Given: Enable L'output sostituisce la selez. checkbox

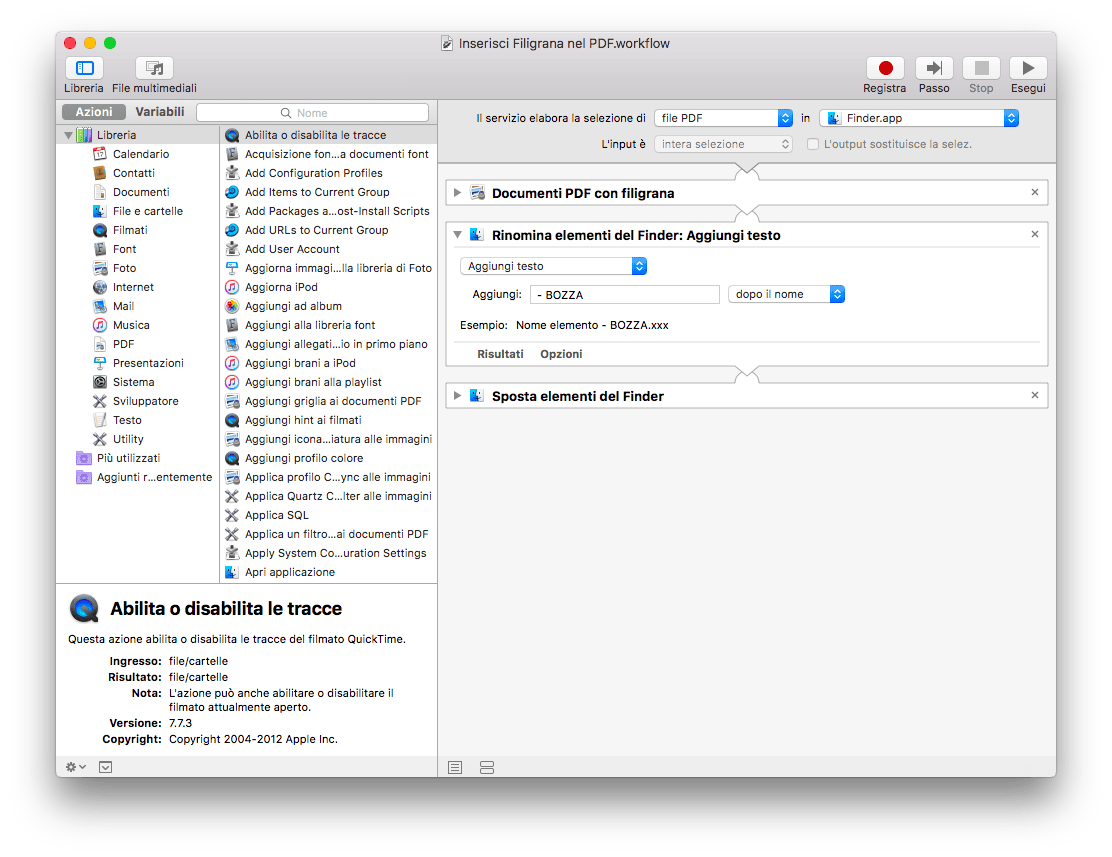Looking at the screenshot, I should (x=813, y=144).
